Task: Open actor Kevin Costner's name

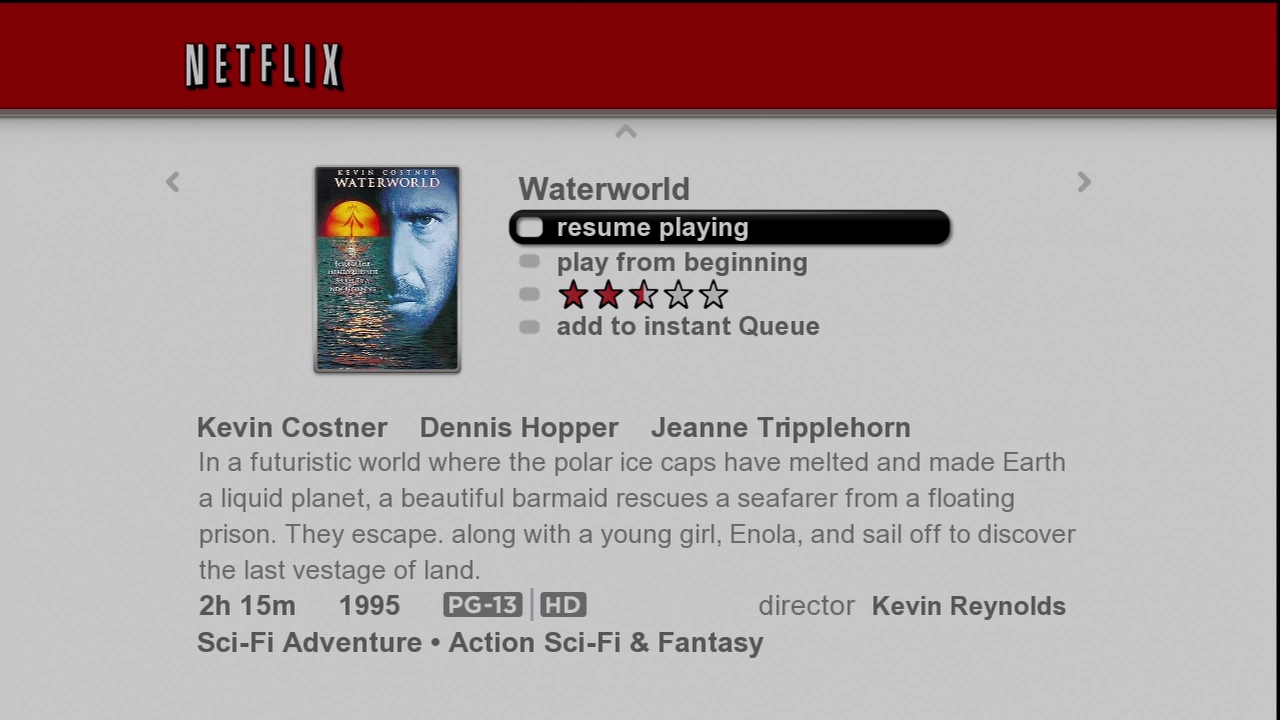Action: pyautogui.click(x=292, y=428)
